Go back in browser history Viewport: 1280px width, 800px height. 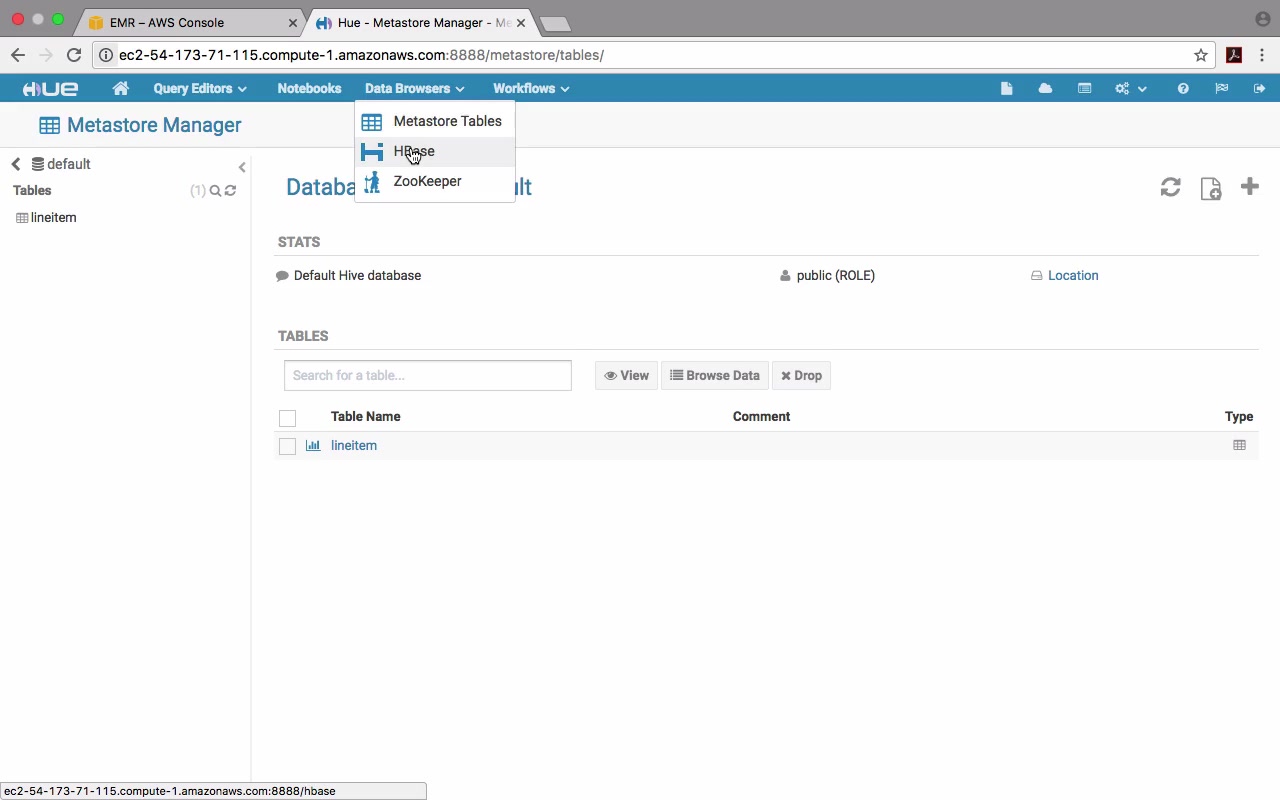click(18, 55)
